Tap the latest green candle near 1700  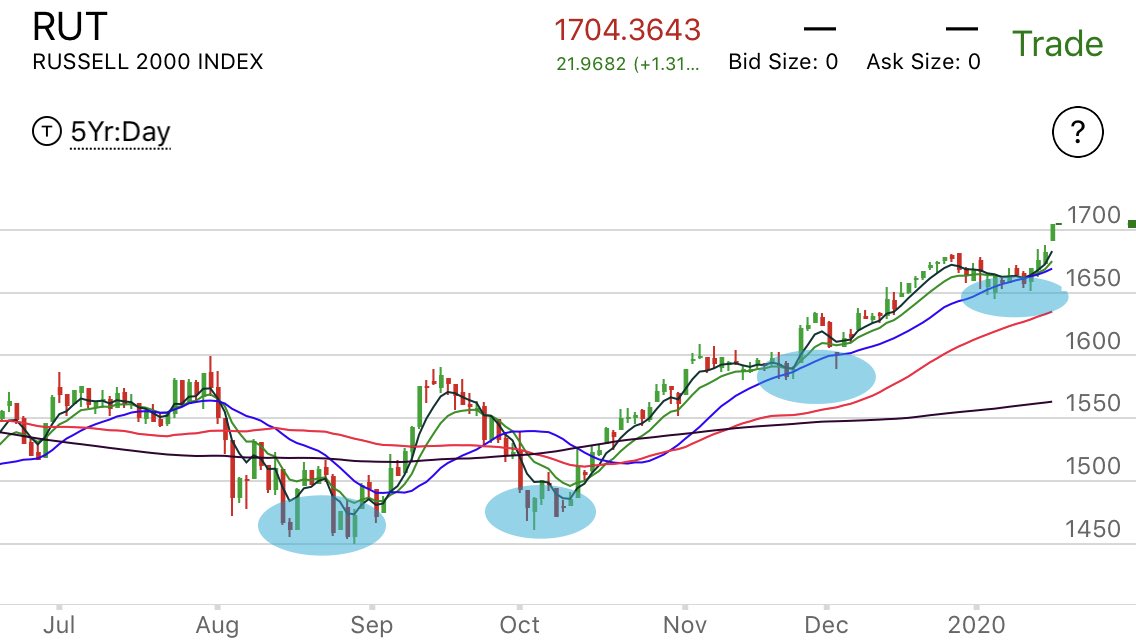[x=1053, y=232]
